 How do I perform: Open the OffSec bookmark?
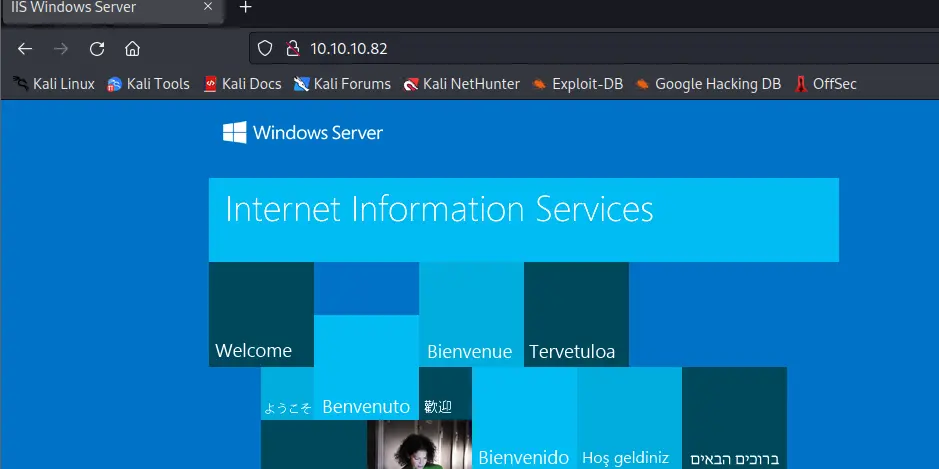point(825,84)
